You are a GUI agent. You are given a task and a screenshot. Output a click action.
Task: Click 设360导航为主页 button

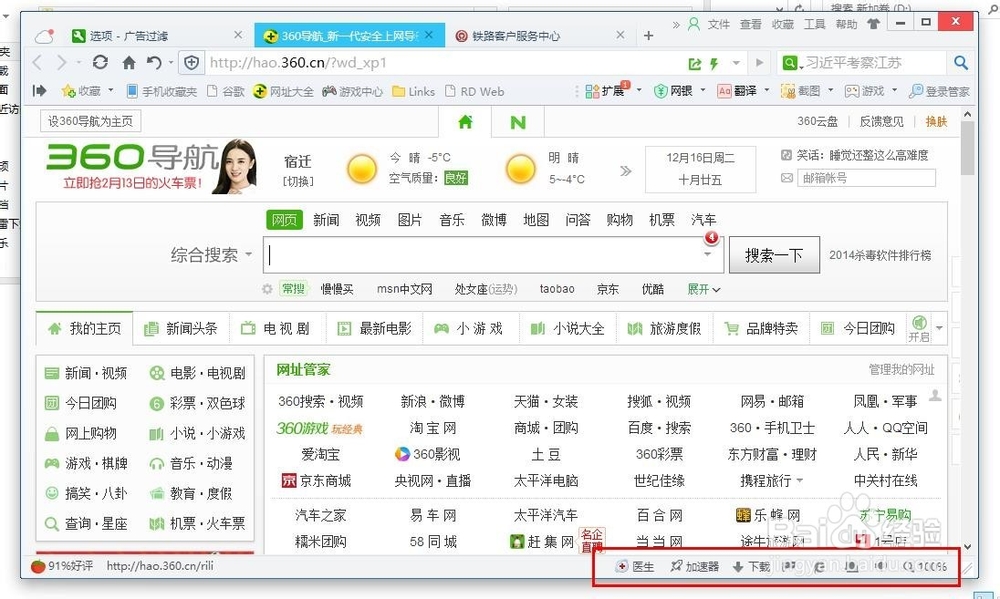point(91,121)
